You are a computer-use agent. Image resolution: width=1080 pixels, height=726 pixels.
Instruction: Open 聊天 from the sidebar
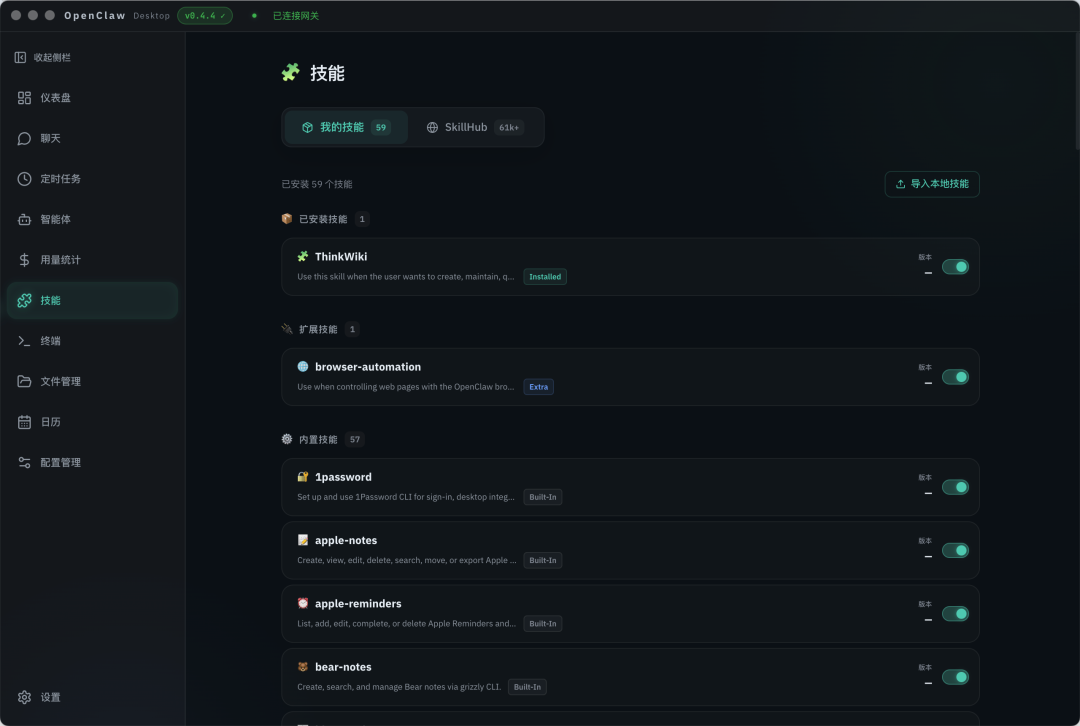[92, 138]
